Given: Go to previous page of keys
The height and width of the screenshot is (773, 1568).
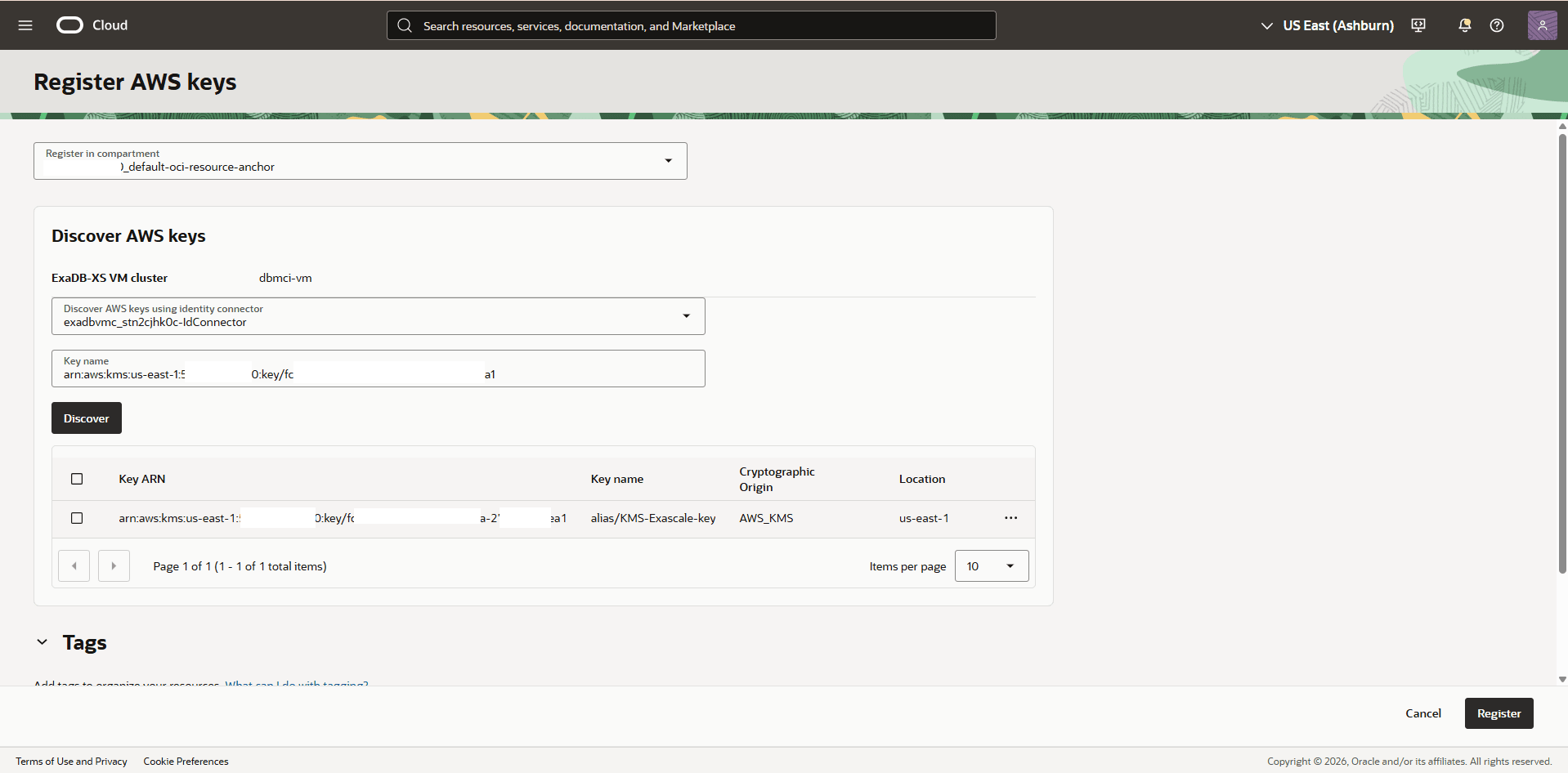Looking at the screenshot, I should [74, 566].
